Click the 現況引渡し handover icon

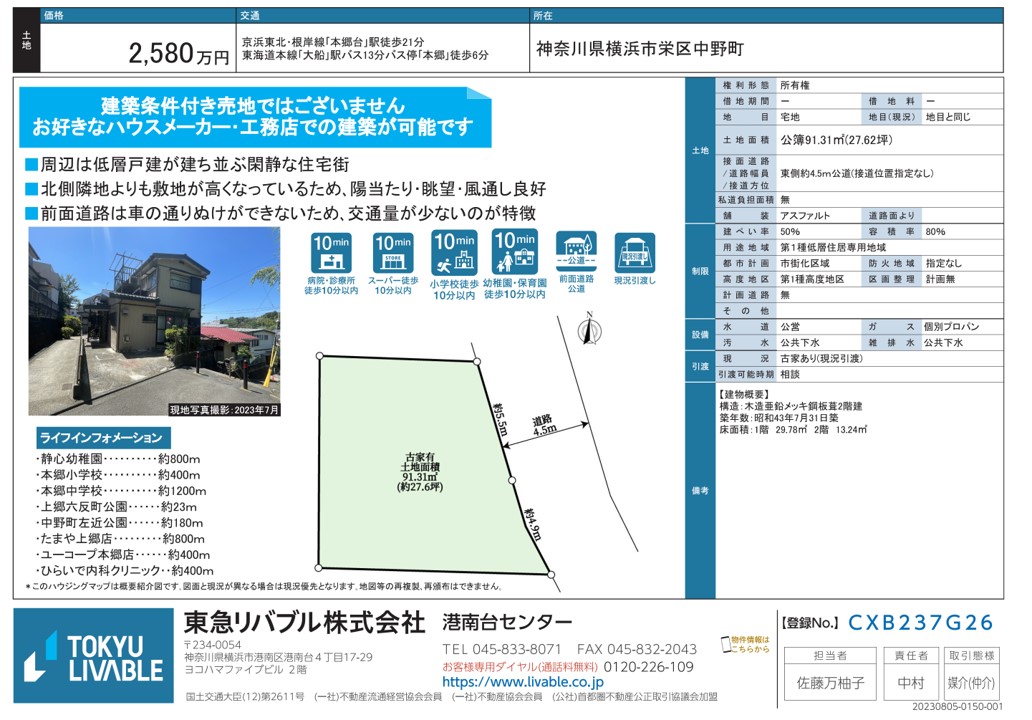(x=634, y=252)
